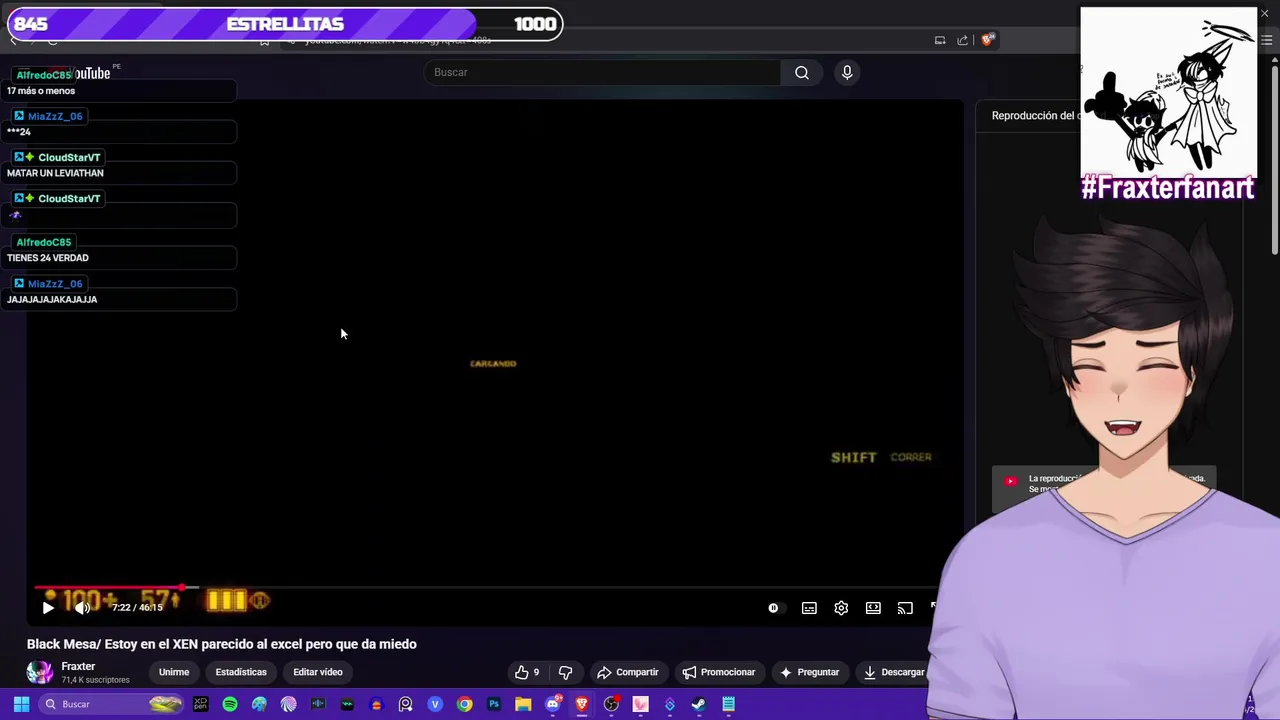
Task: Open Steam from the taskbar
Action: click(x=699, y=704)
